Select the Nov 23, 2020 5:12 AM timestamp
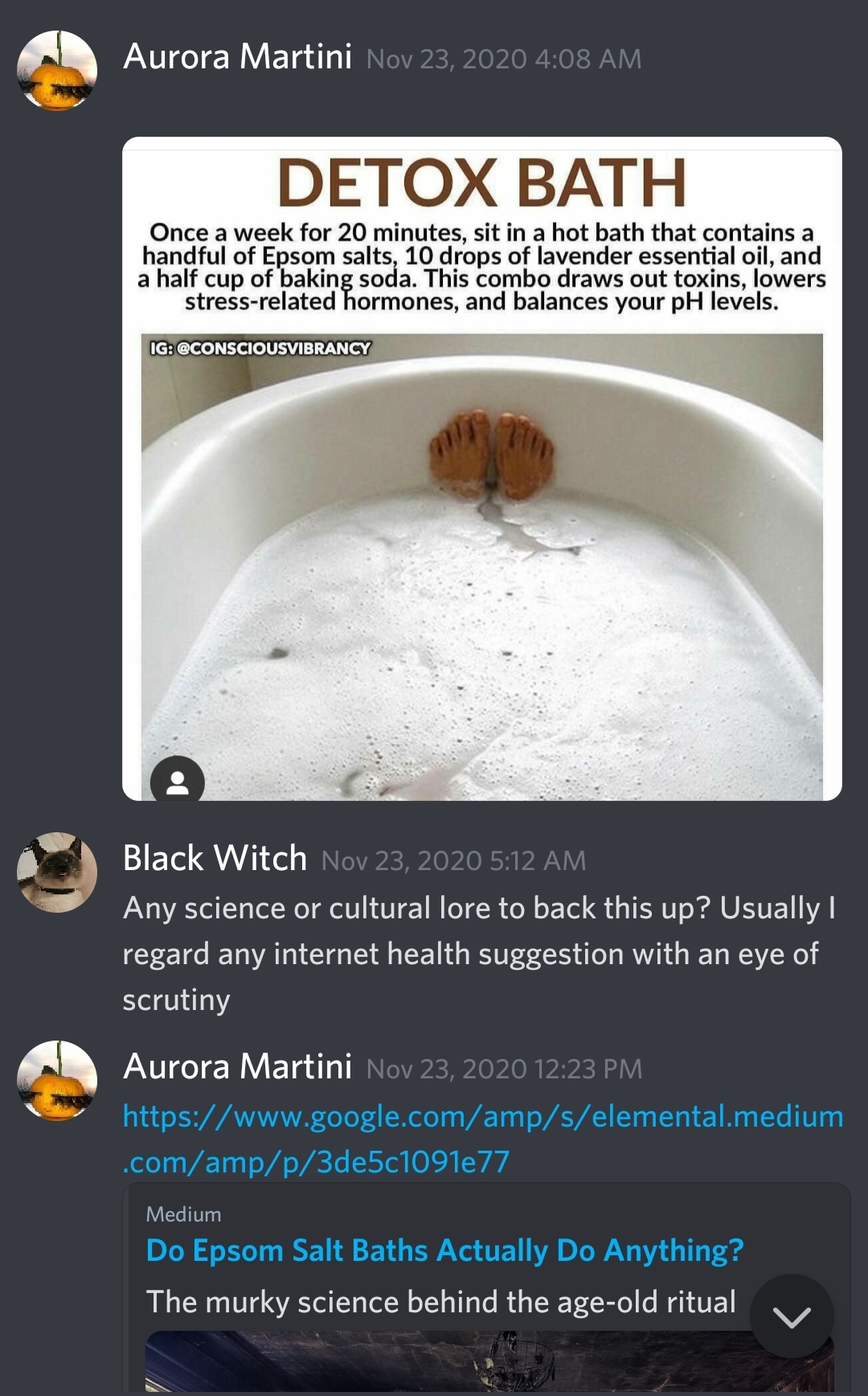The height and width of the screenshot is (1396, 868). pos(453,860)
